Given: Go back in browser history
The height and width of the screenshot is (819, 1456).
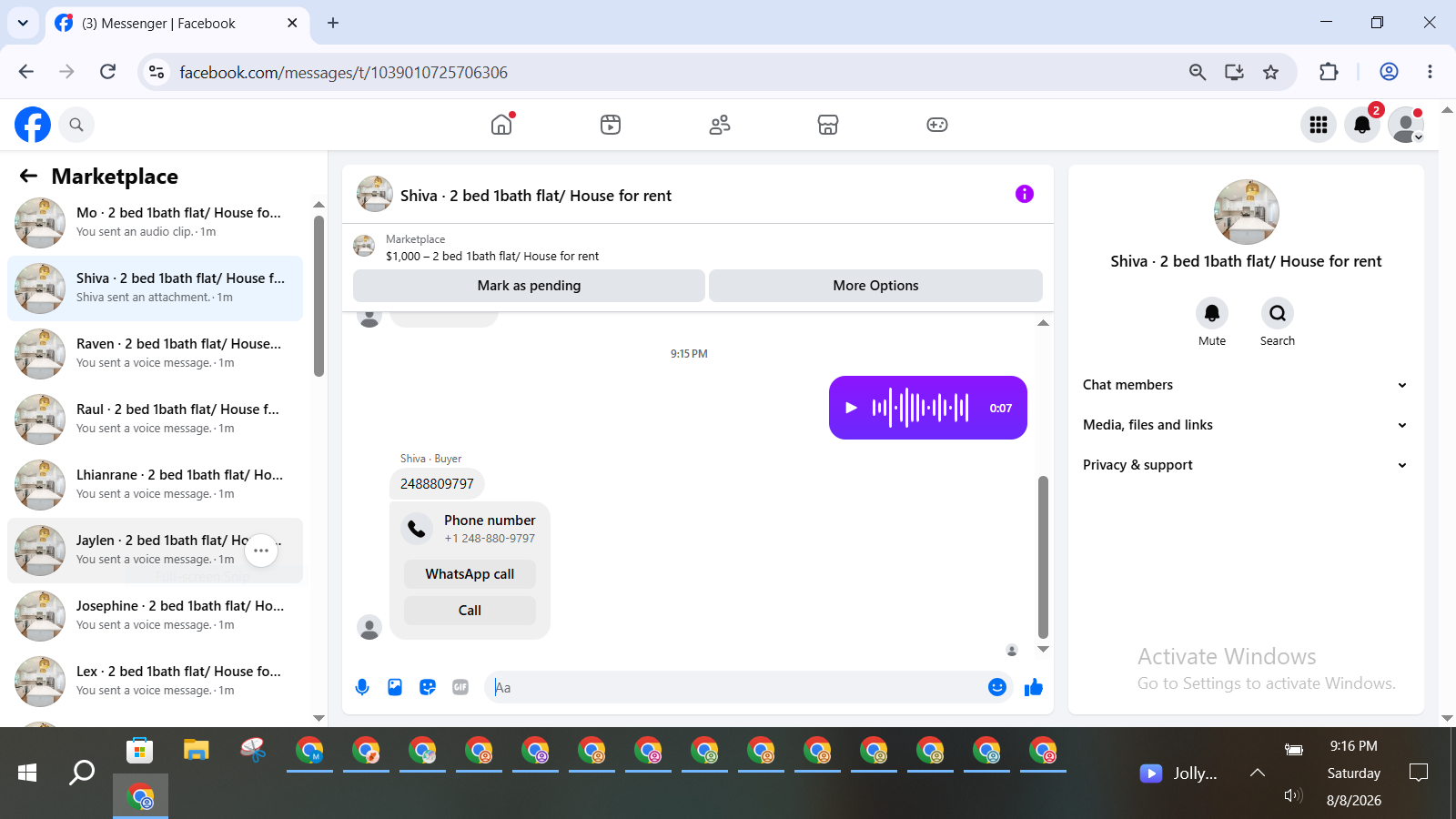Looking at the screenshot, I should pos(26,72).
